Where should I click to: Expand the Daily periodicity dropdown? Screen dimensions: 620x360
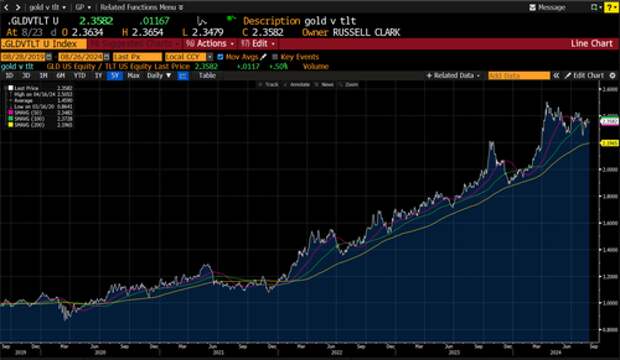159,76
